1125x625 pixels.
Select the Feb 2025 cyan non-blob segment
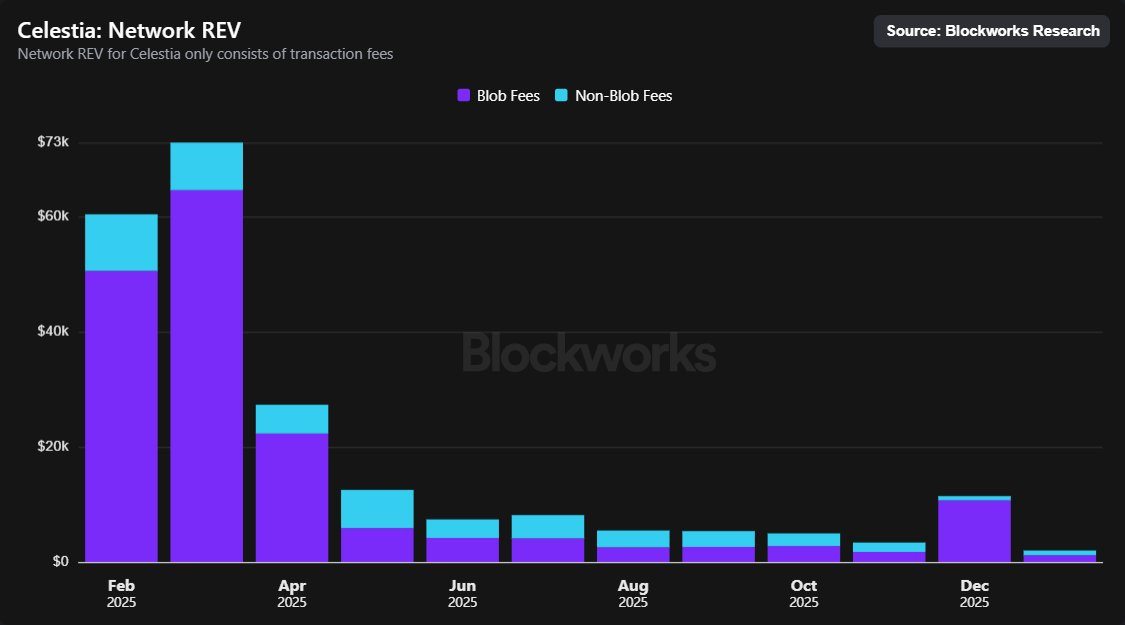[x=121, y=243]
